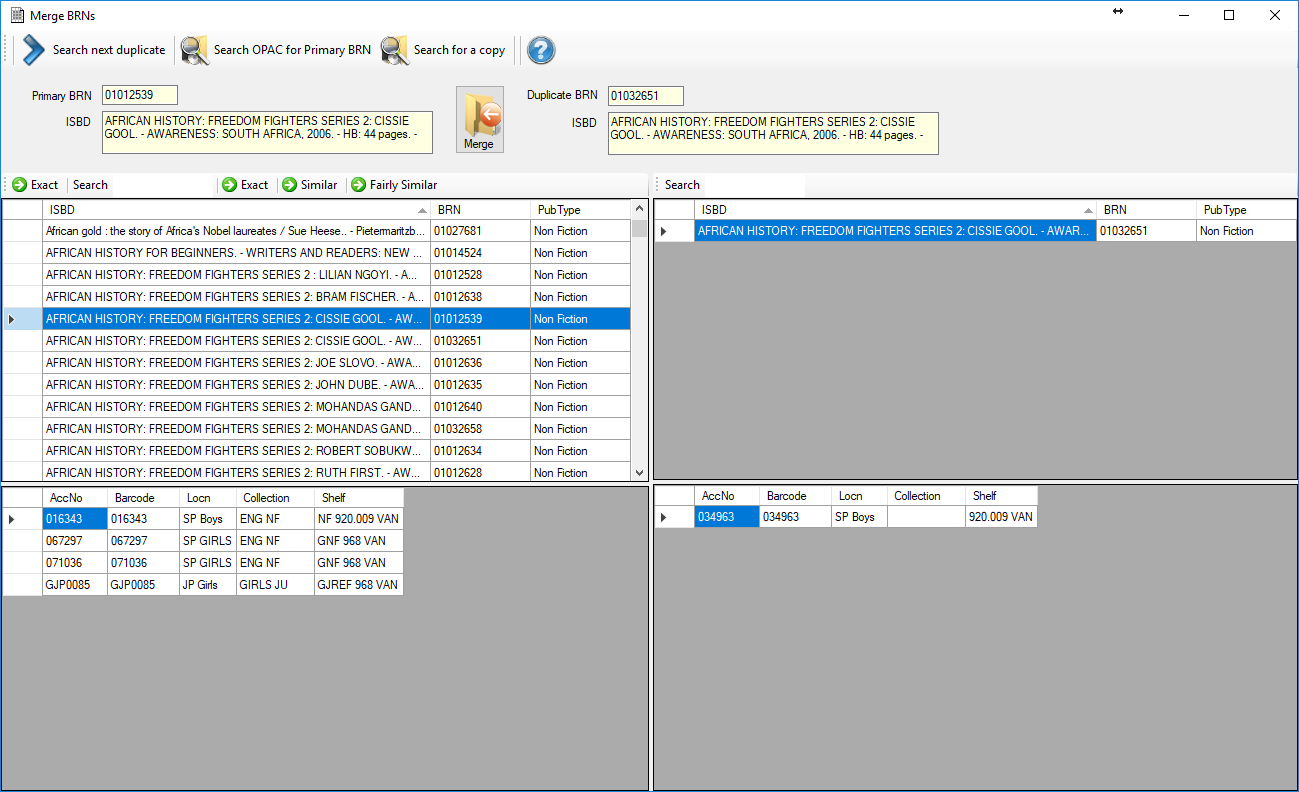Click the left panel Search text box

[164, 185]
